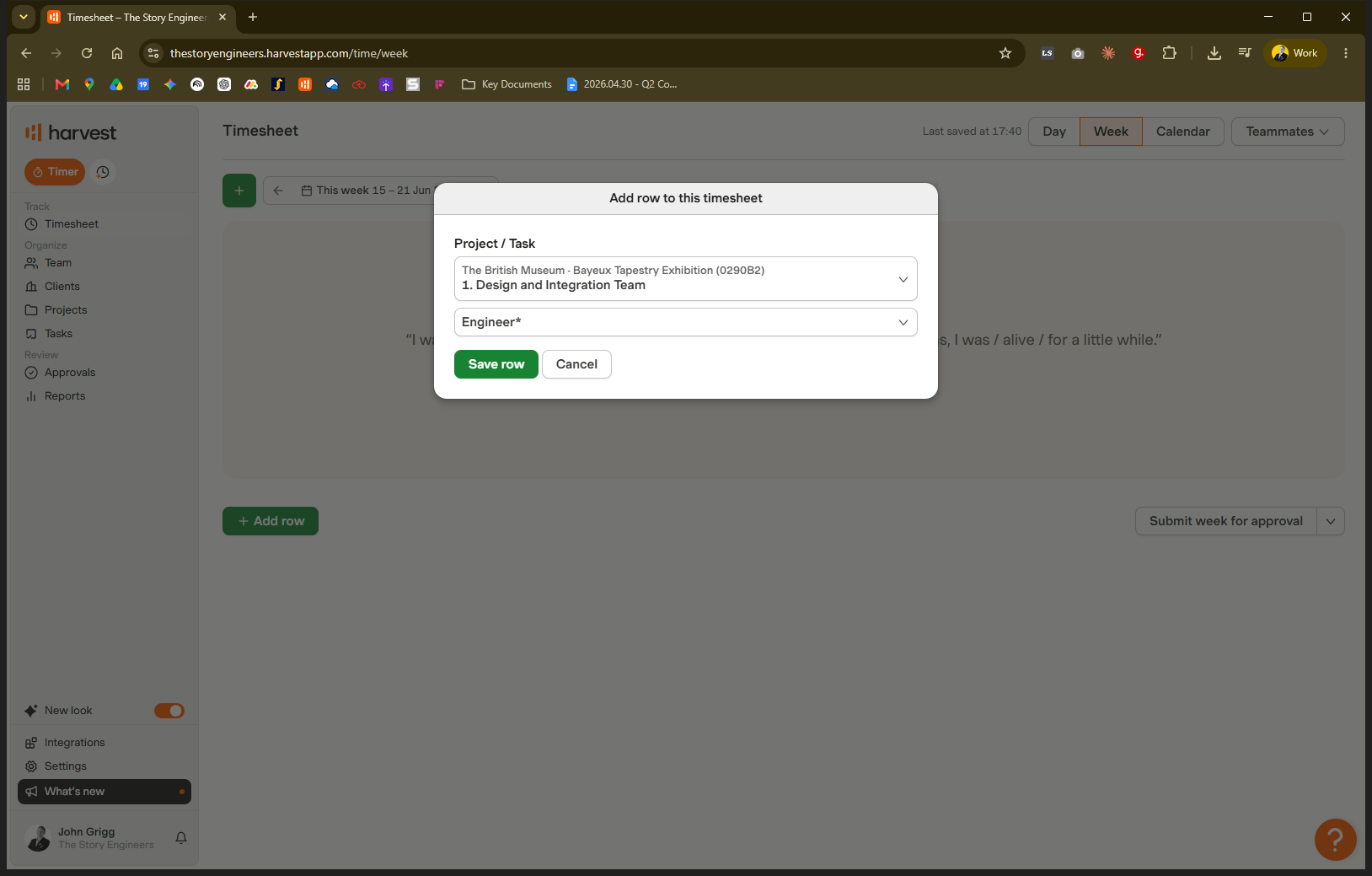Open the notifications bell icon
The height and width of the screenshot is (876, 1372).
tap(181, 838)
